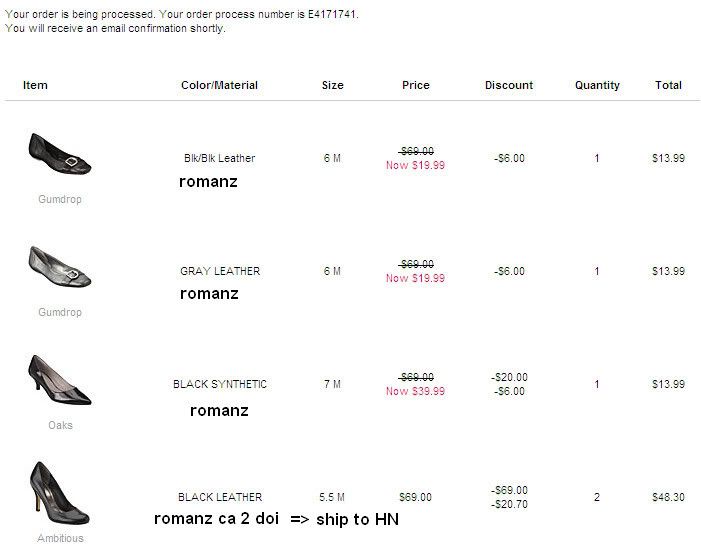
Task: Click the black Gumdrop flat shoe image
Action: [59, 155]
